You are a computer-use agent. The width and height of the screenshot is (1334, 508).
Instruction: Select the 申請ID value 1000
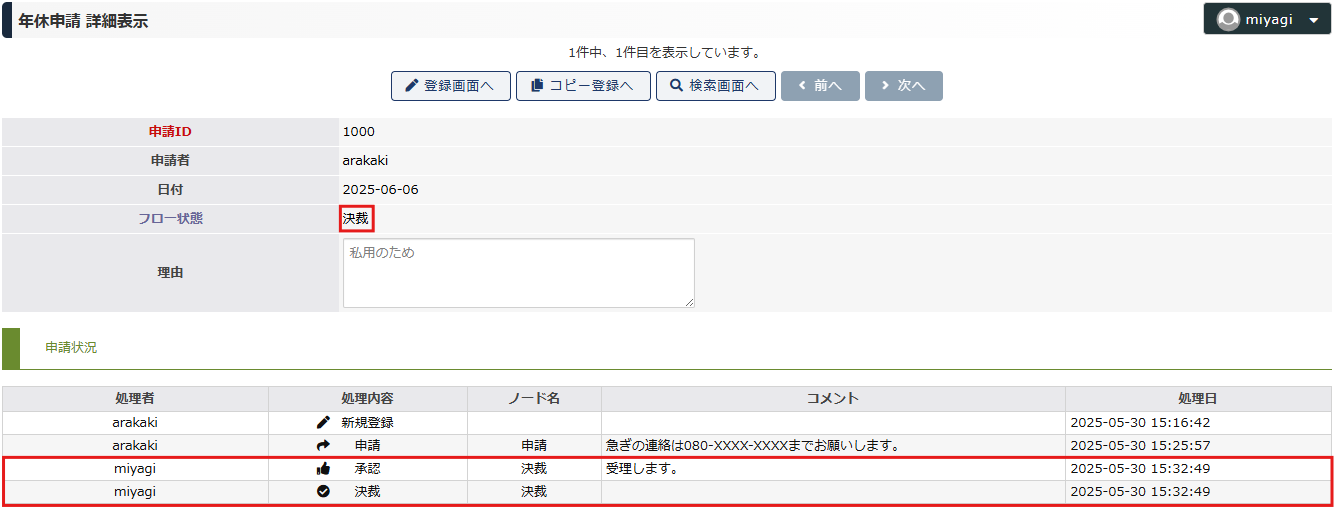[358, 132]
